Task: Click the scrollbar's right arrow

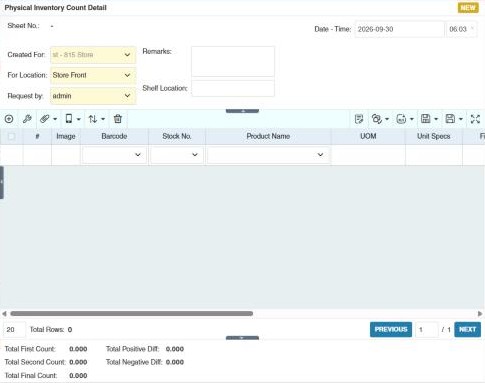Action: [x=480, y=314]
